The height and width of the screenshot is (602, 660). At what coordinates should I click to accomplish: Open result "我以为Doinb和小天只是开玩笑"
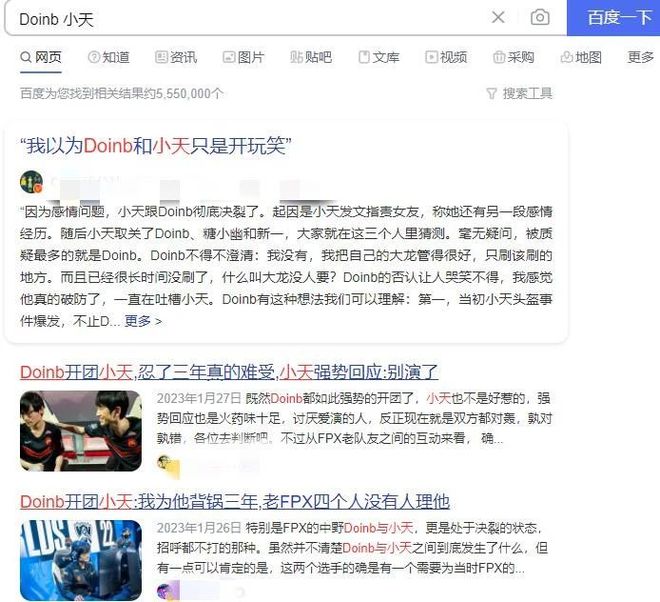click(x=156, y=146)
